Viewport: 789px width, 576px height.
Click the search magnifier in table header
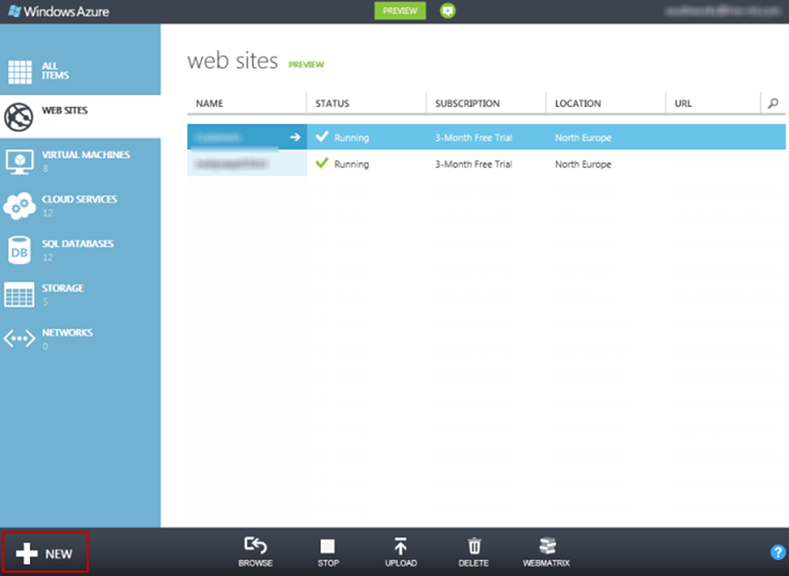[x=773, y=103]
